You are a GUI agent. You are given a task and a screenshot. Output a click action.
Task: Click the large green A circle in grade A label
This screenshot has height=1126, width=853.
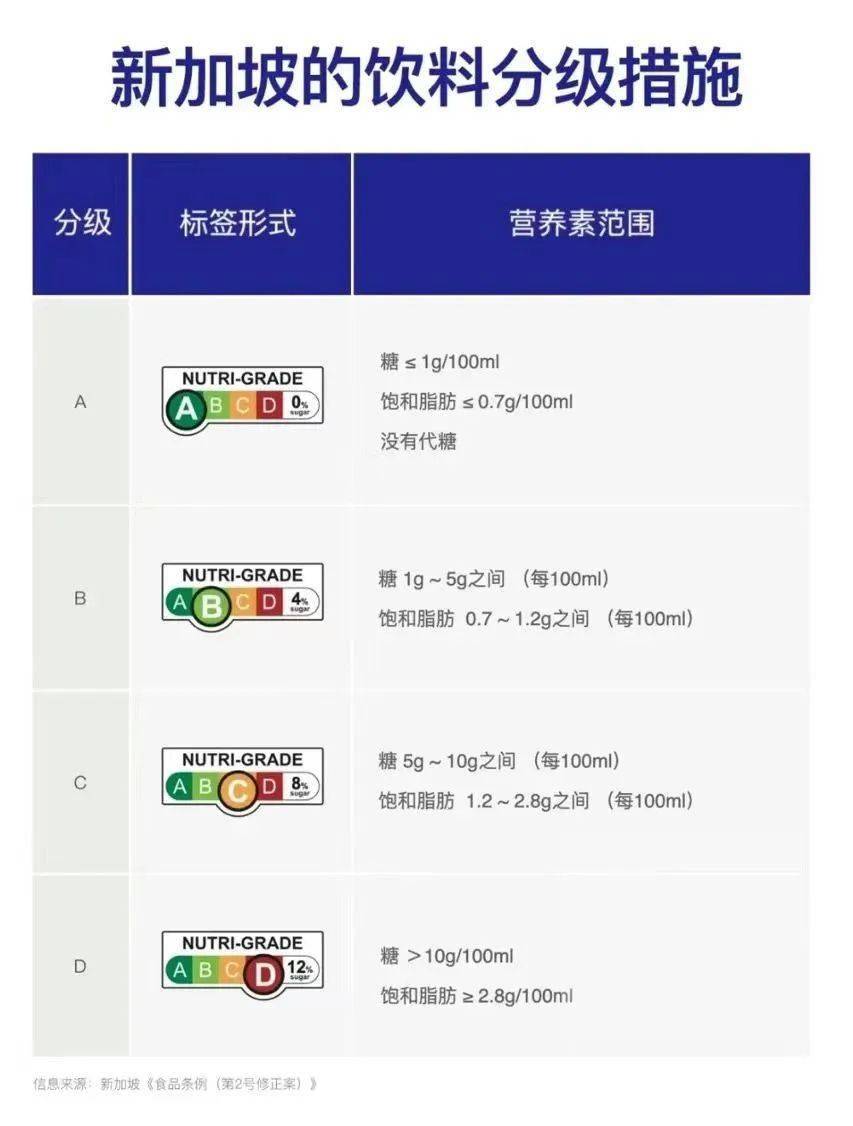[x=185, y=409]
